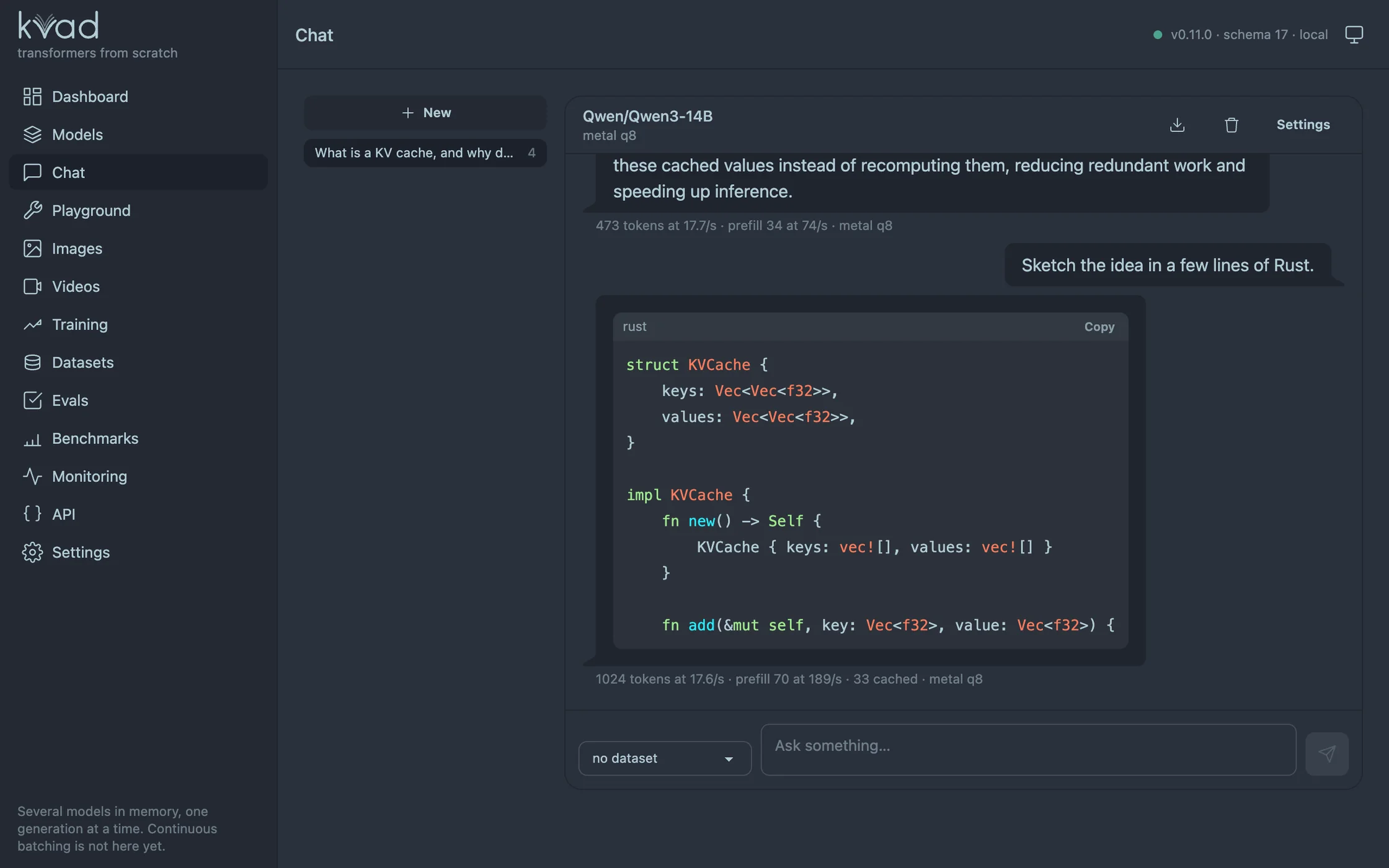Open Benchmarks via its bar chart icon
1389x868 pixels.
(x=32, y=438)
